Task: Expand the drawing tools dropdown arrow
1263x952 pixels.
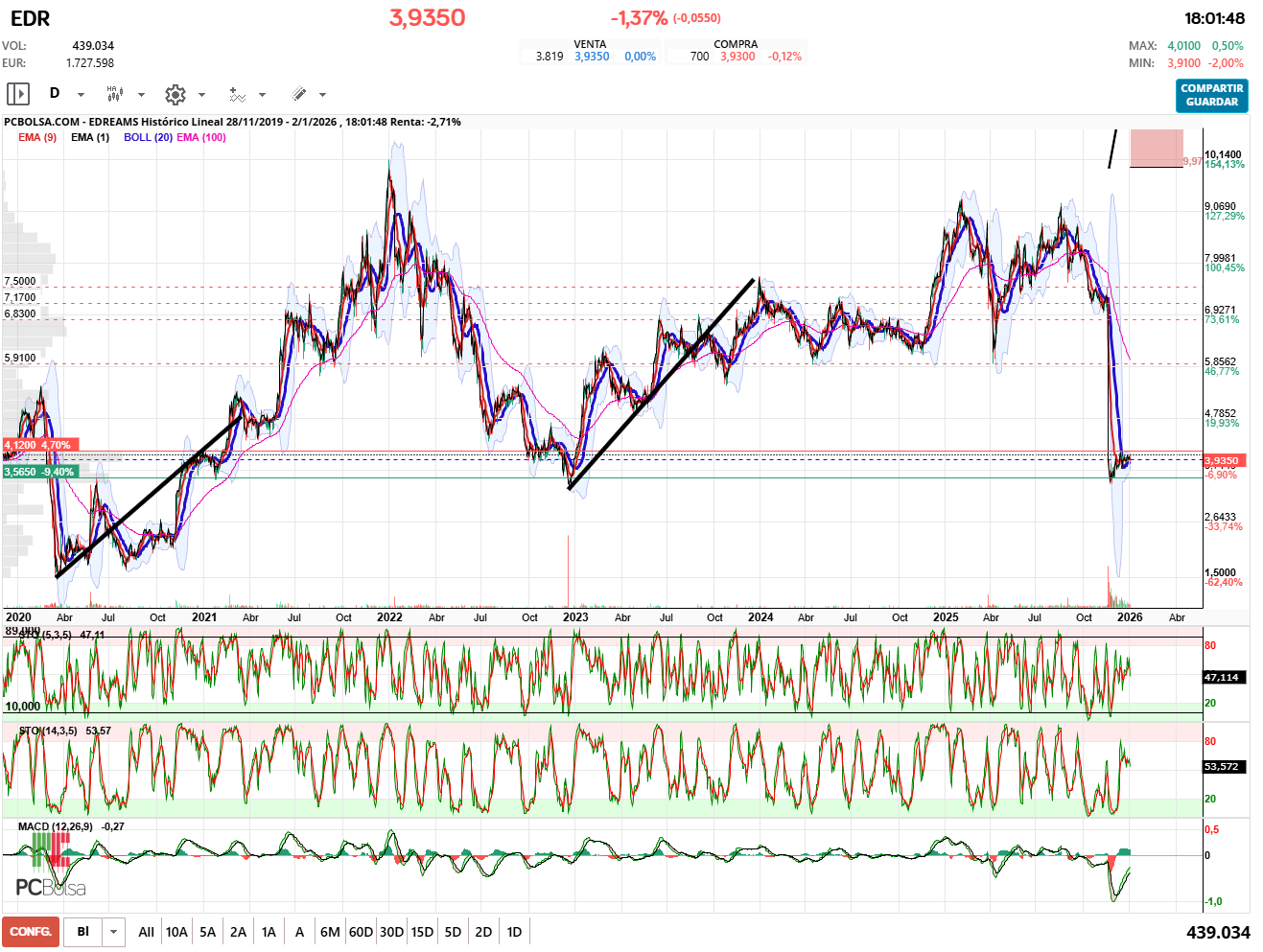Action: tap(322, 95)
